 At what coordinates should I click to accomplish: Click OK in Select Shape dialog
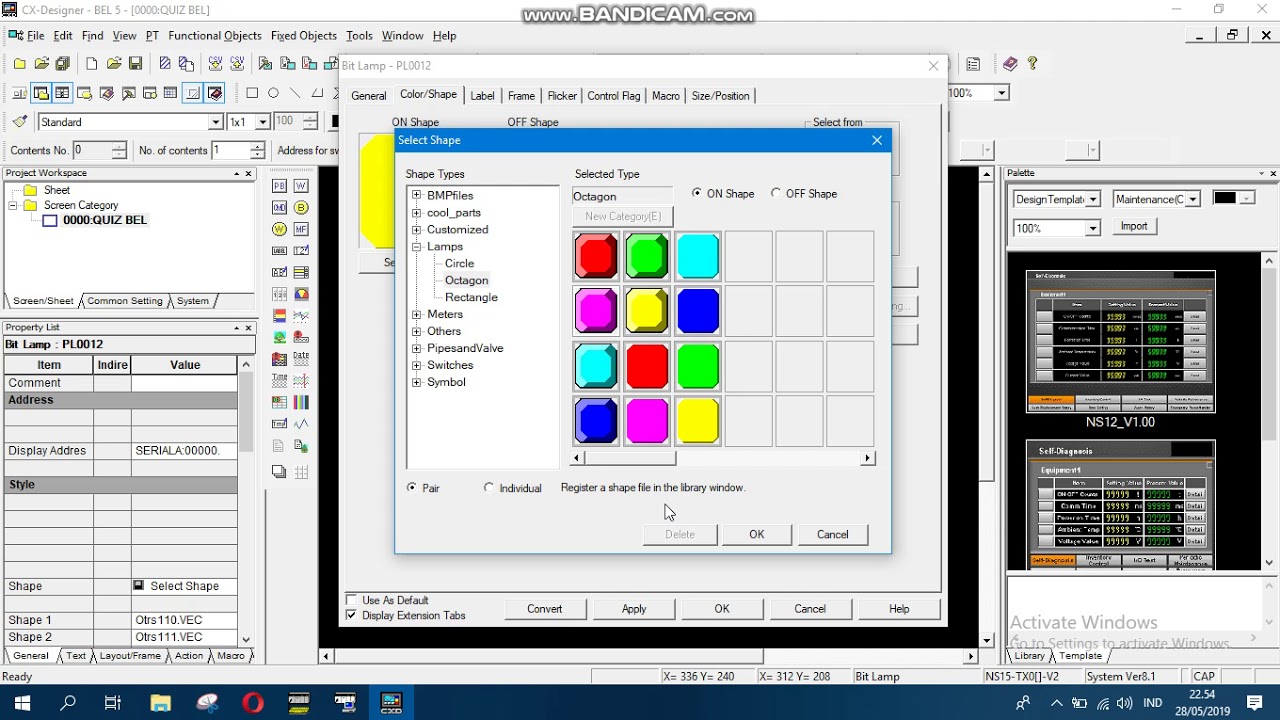[x=757, y=534]
